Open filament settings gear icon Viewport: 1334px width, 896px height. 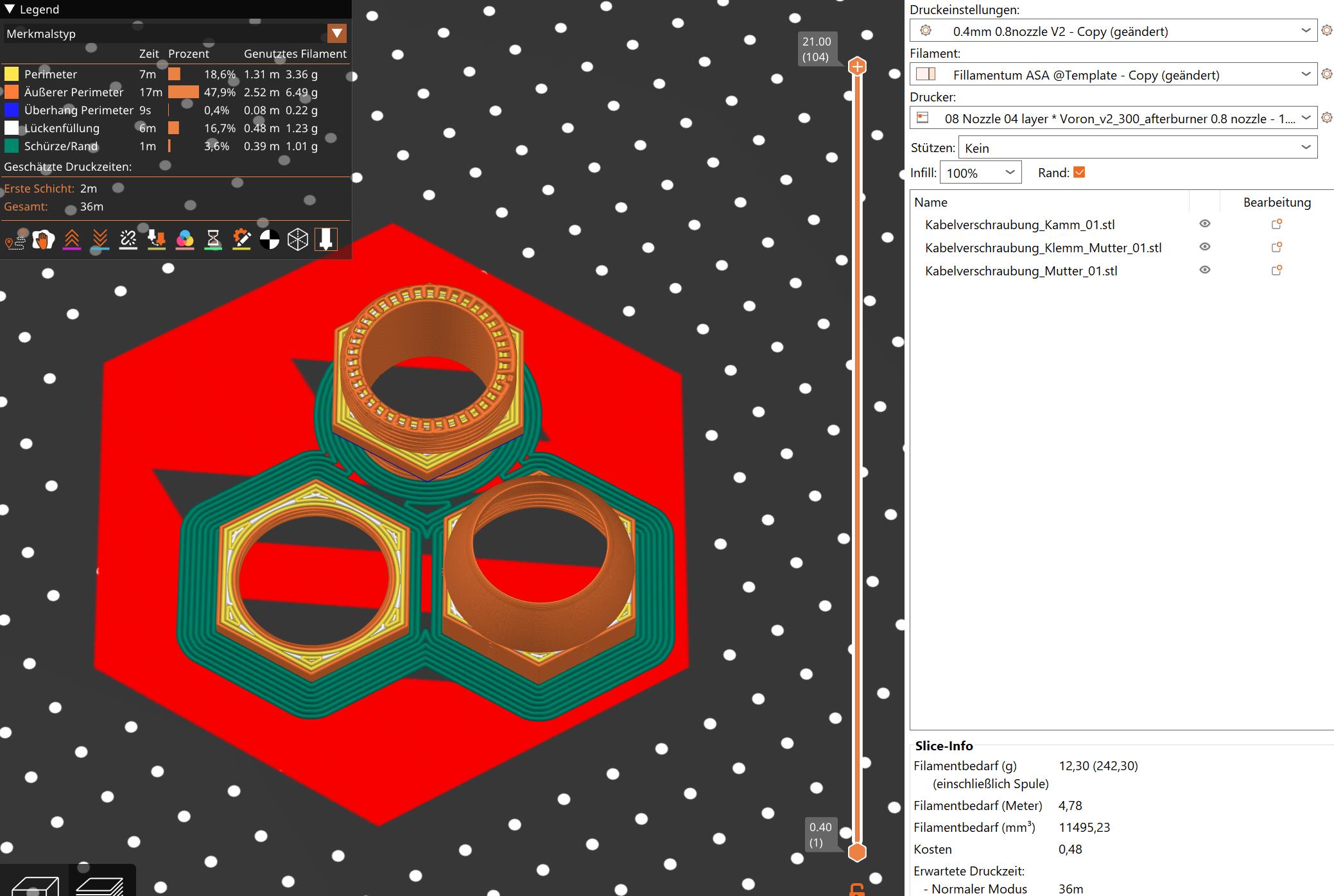coord(1327,74)
